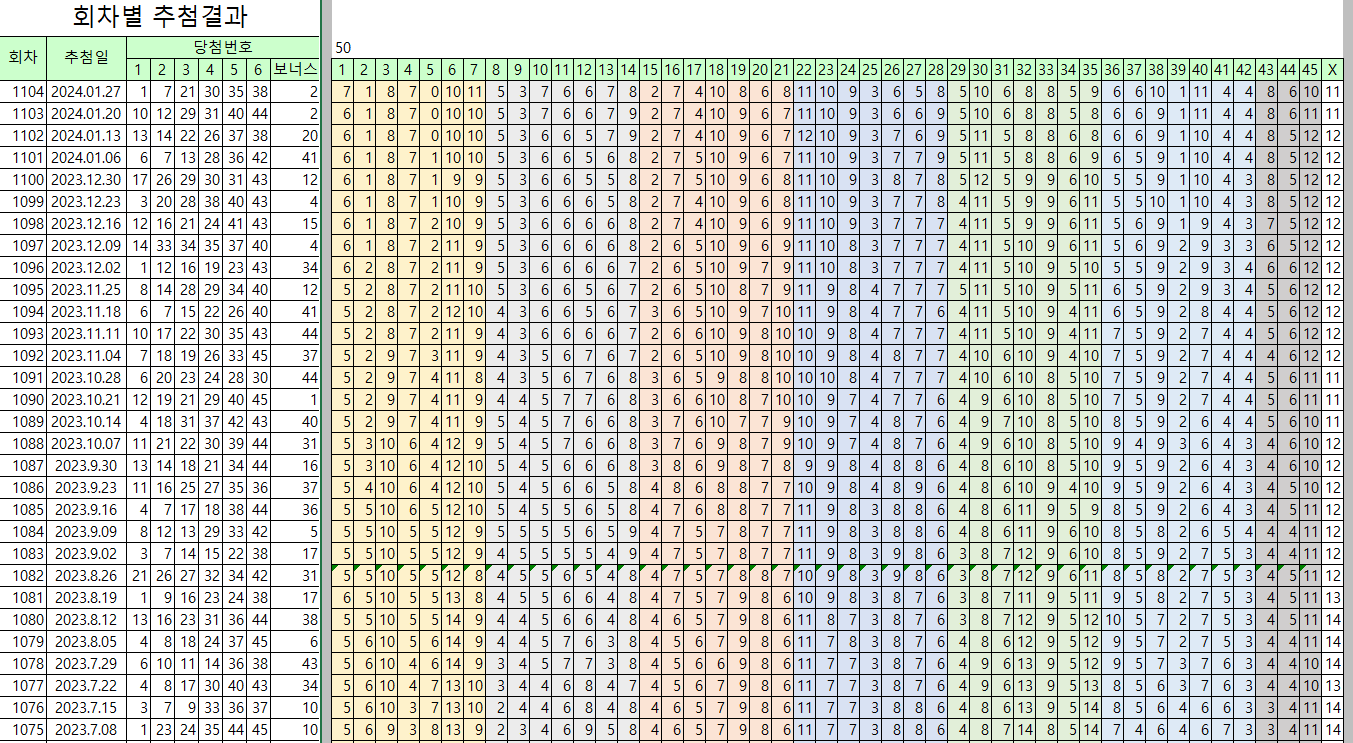This screenshot has height=743, width=1353.
Task: Select bonus number 41 in round 1101 row
Action: pos(295,158)
